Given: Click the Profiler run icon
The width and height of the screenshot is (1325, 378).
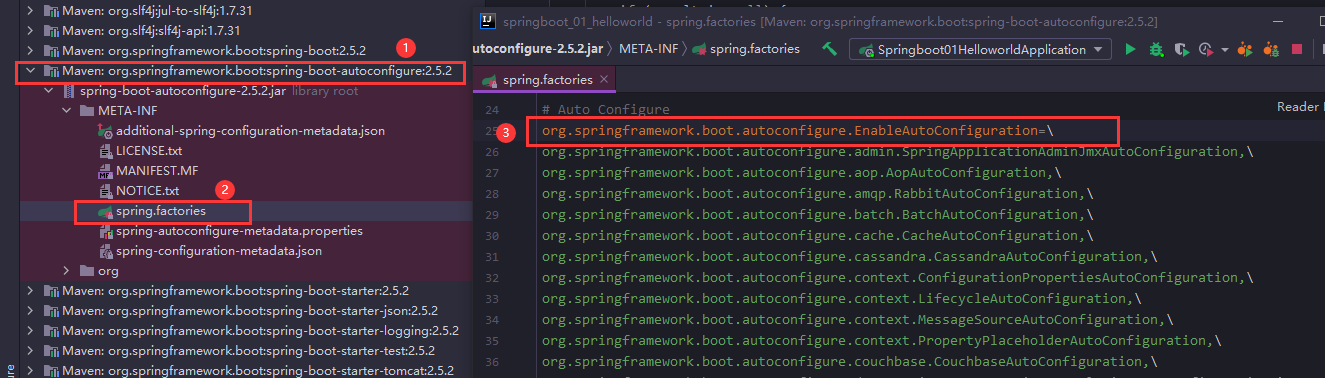Looking at the screenshot, I should [x=1206, y=49].
